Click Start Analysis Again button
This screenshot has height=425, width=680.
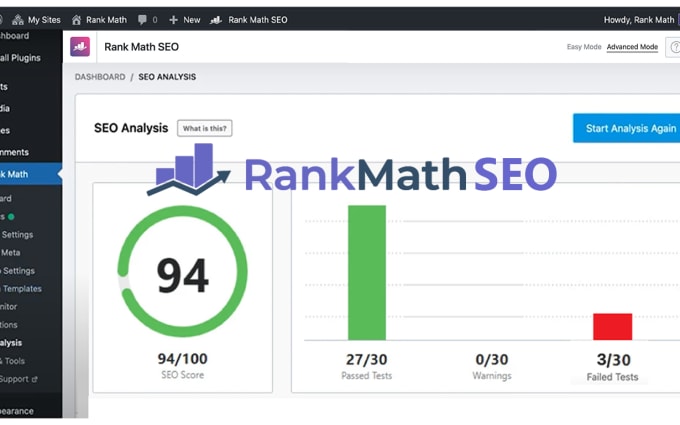pos(626,128)
